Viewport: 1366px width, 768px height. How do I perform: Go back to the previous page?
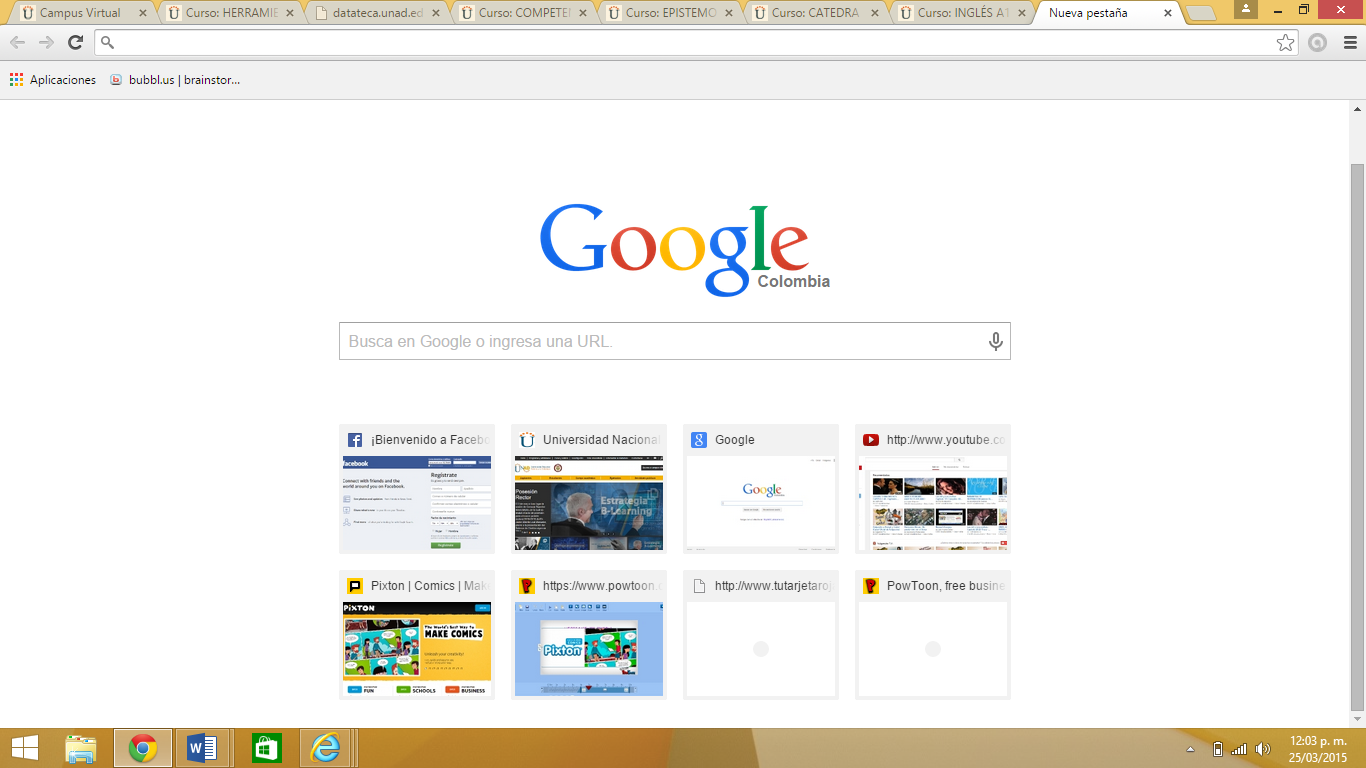click(x=17, y=42)
